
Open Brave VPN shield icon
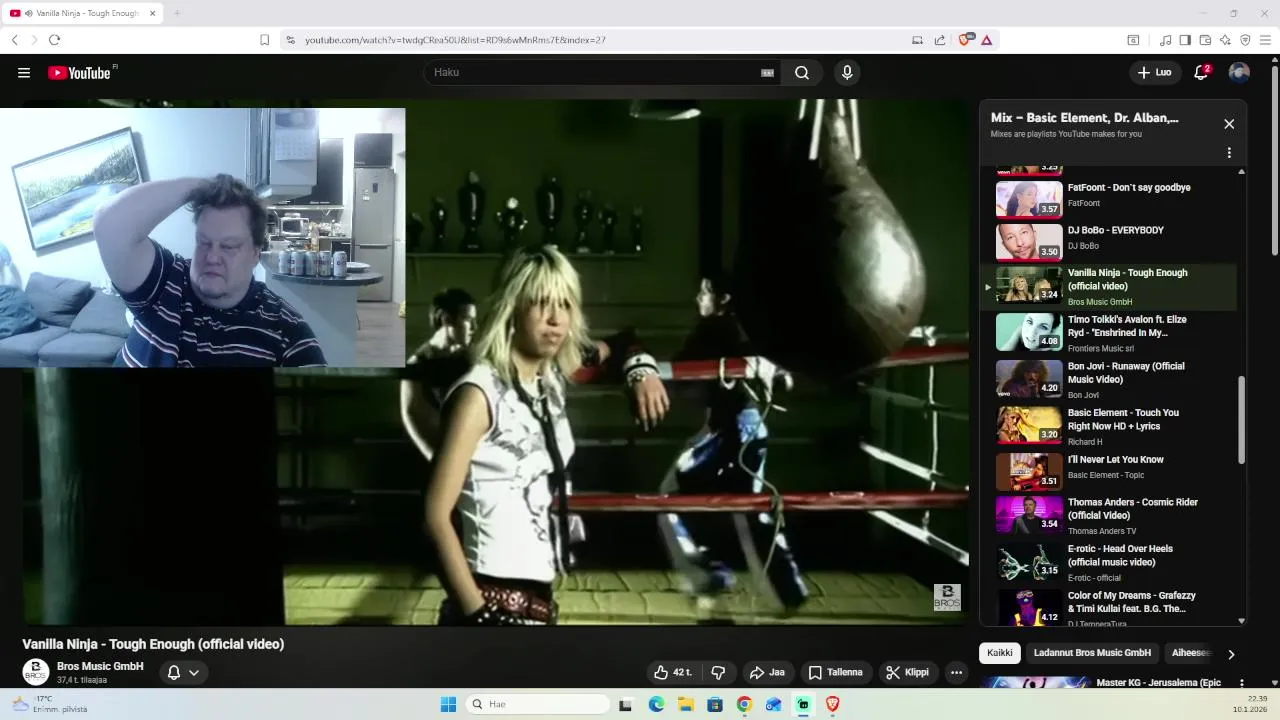[1245, 40]
